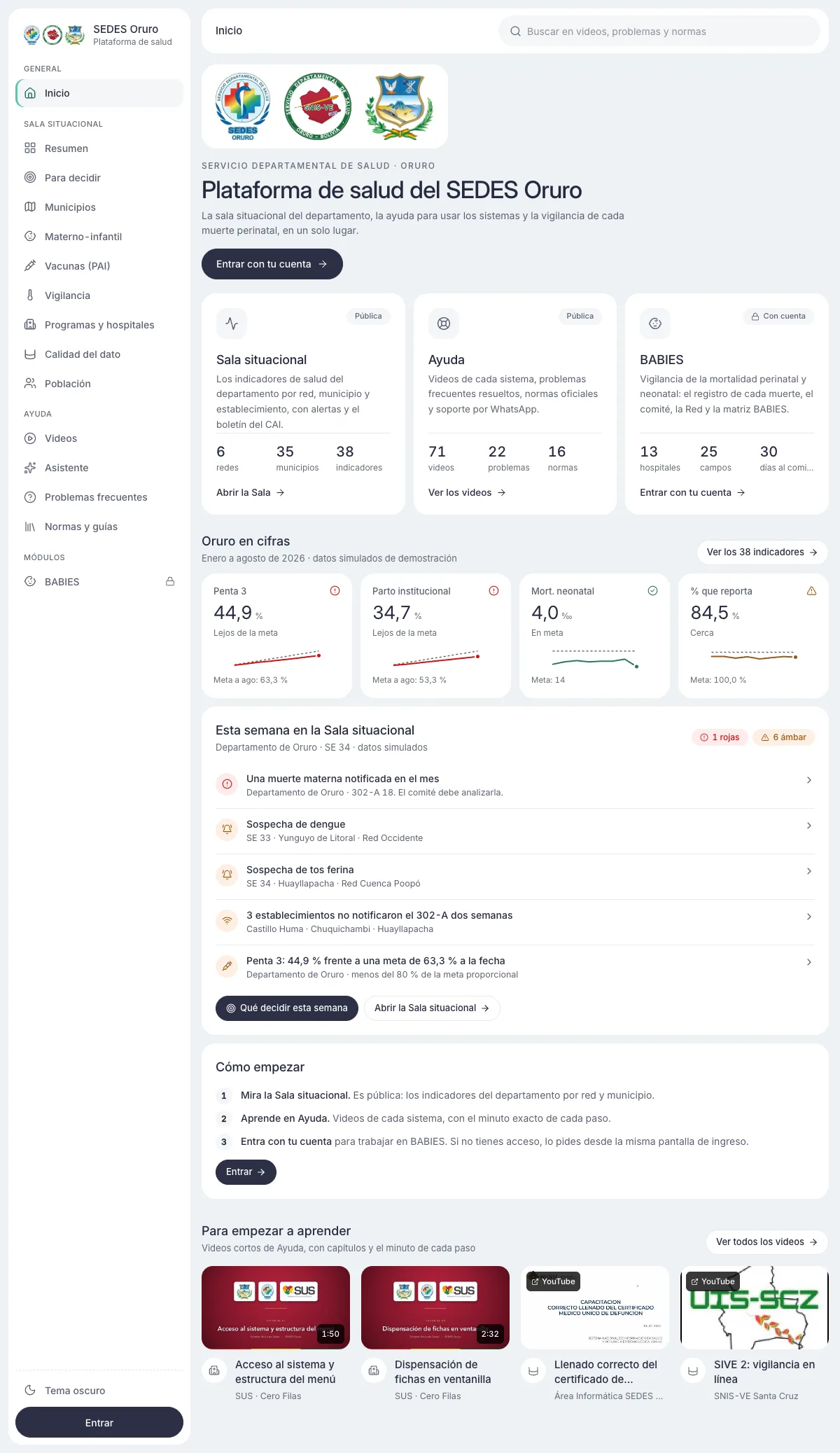This screenshot has height=1453, width=840.
Task: Click the 1 rojas alerts badge
Action: tap(720, 737)
